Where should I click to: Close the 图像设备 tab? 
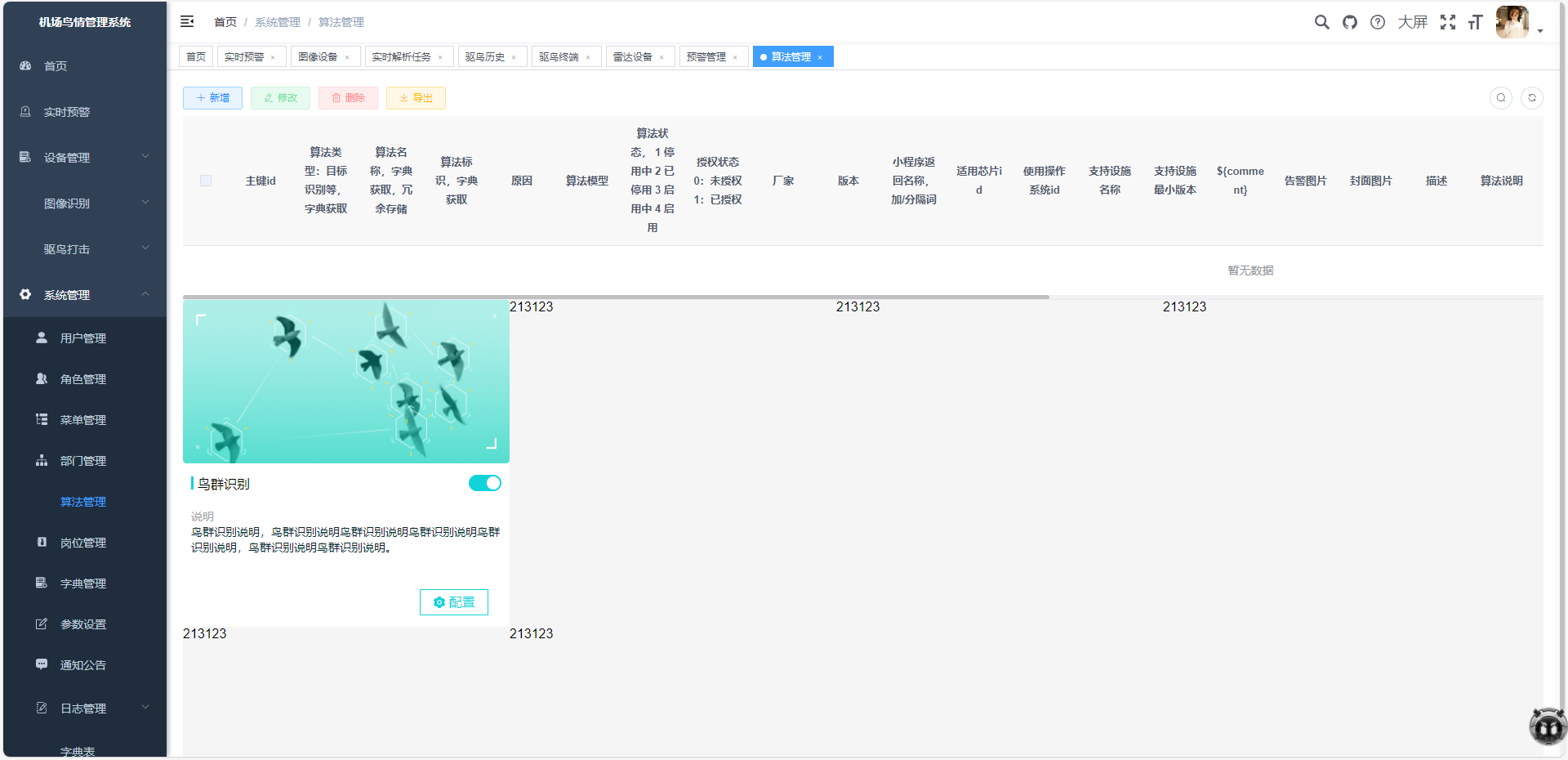pyautogui.click(x=347, y=57)
